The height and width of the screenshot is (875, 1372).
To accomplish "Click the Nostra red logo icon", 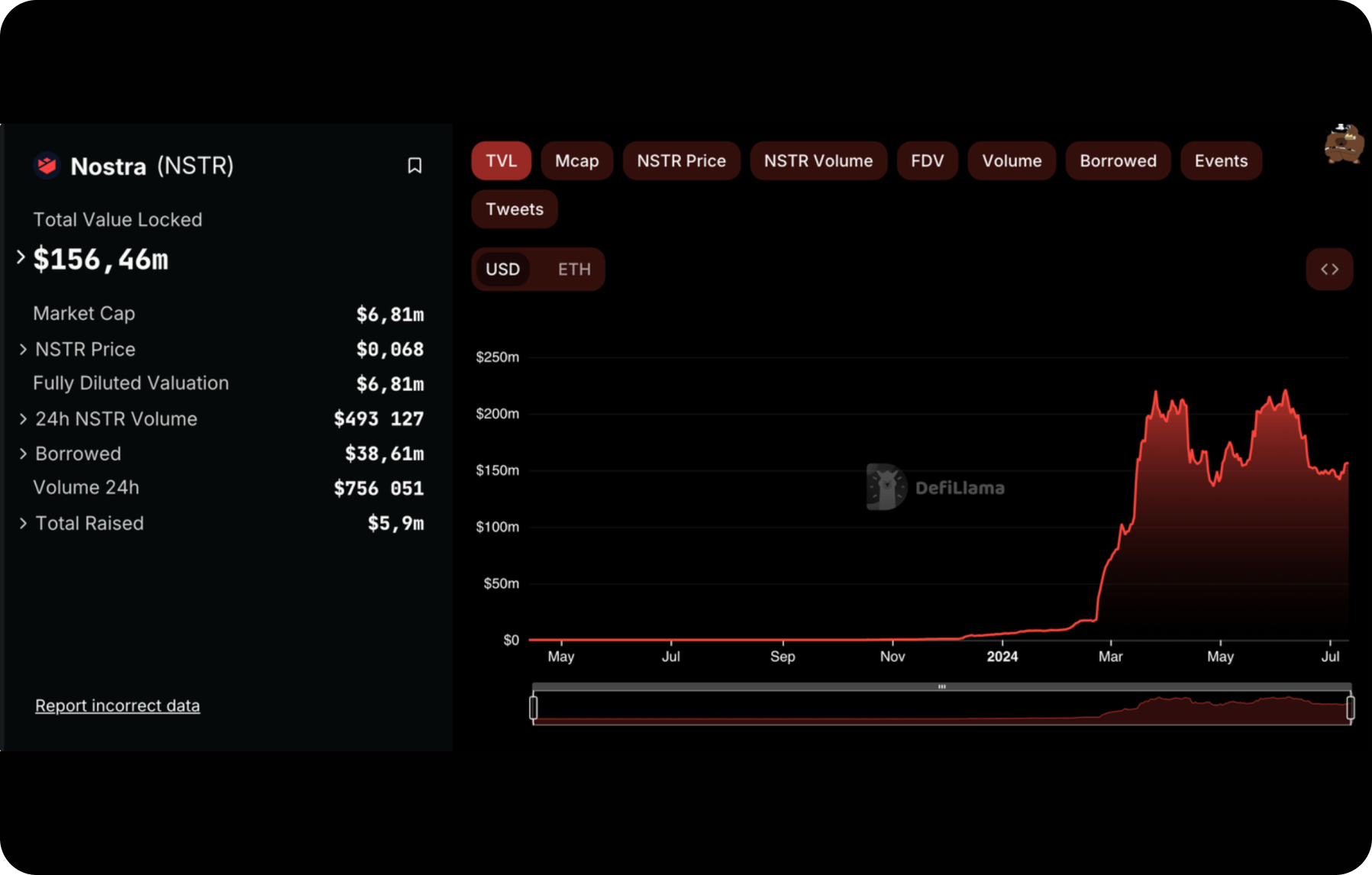I will [47, 166].
